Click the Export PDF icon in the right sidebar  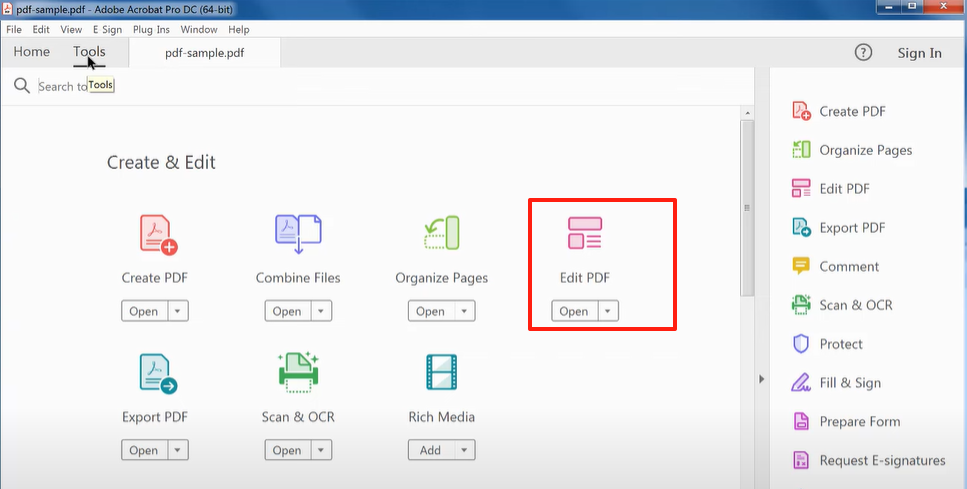pos(801,228)
